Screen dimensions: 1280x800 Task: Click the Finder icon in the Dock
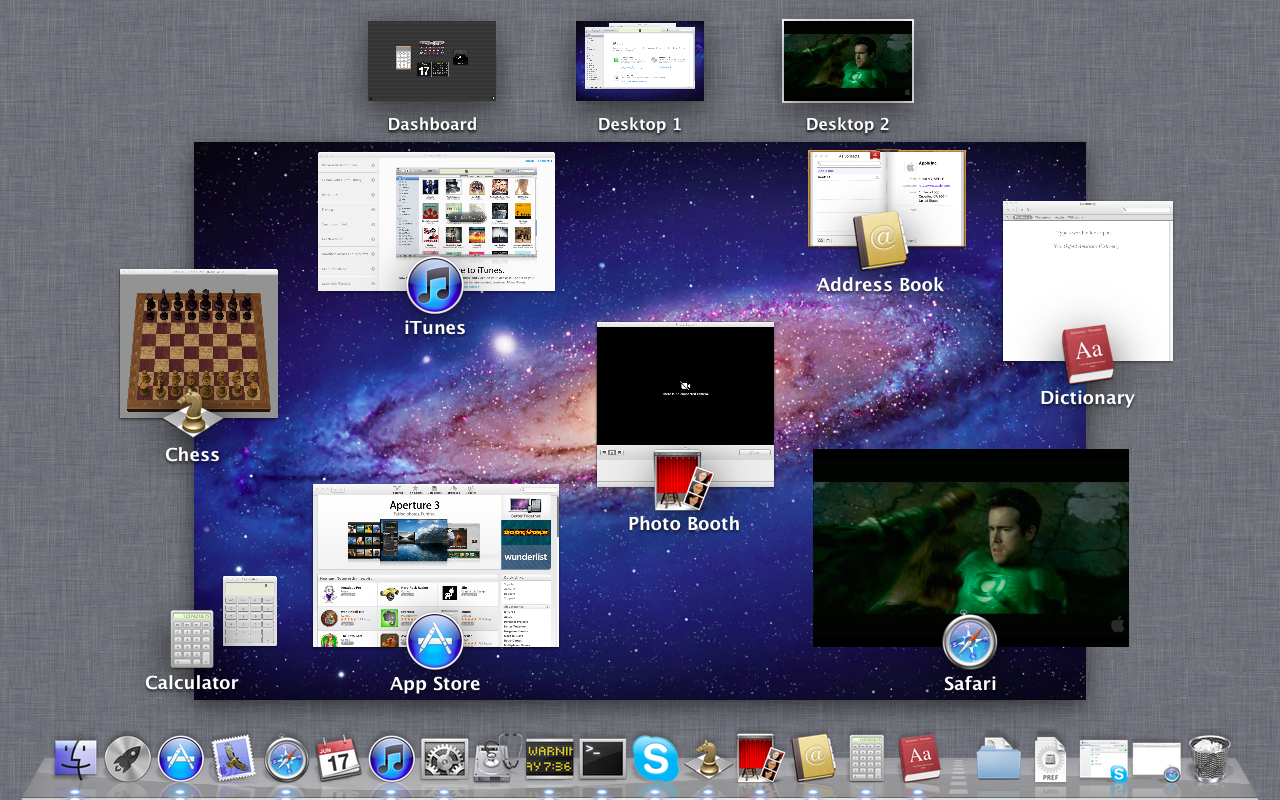(77, 758)
